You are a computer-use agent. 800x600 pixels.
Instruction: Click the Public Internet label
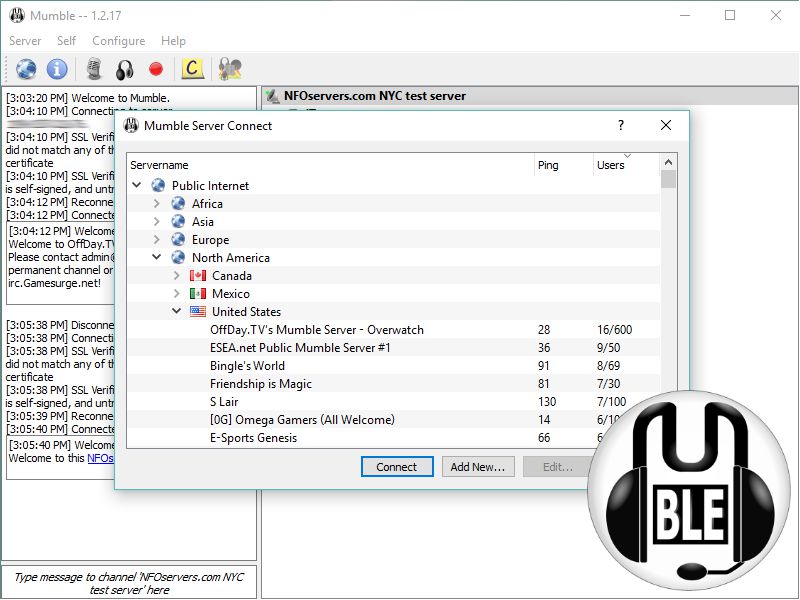[x=210, y=186]
